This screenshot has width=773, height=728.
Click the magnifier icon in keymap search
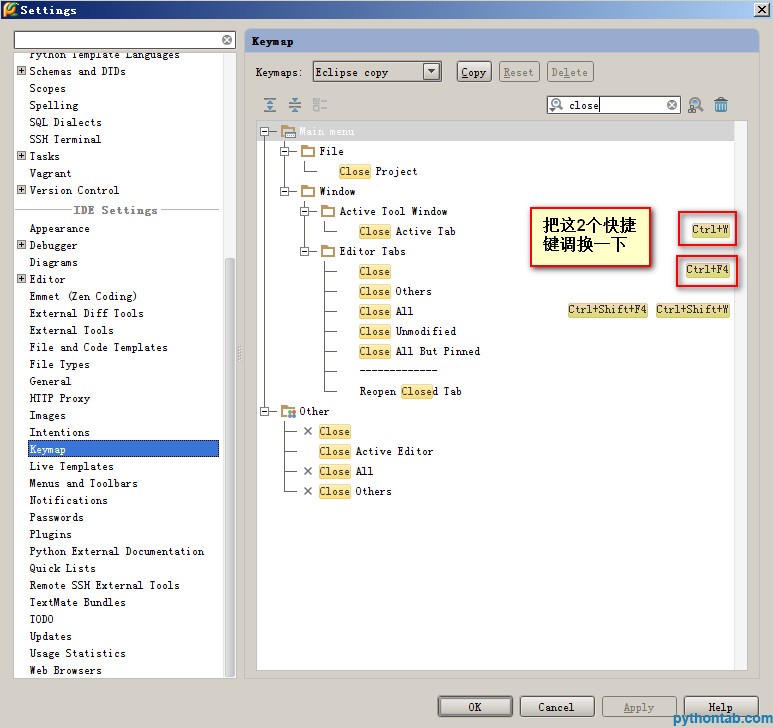(x=557, y=104)
